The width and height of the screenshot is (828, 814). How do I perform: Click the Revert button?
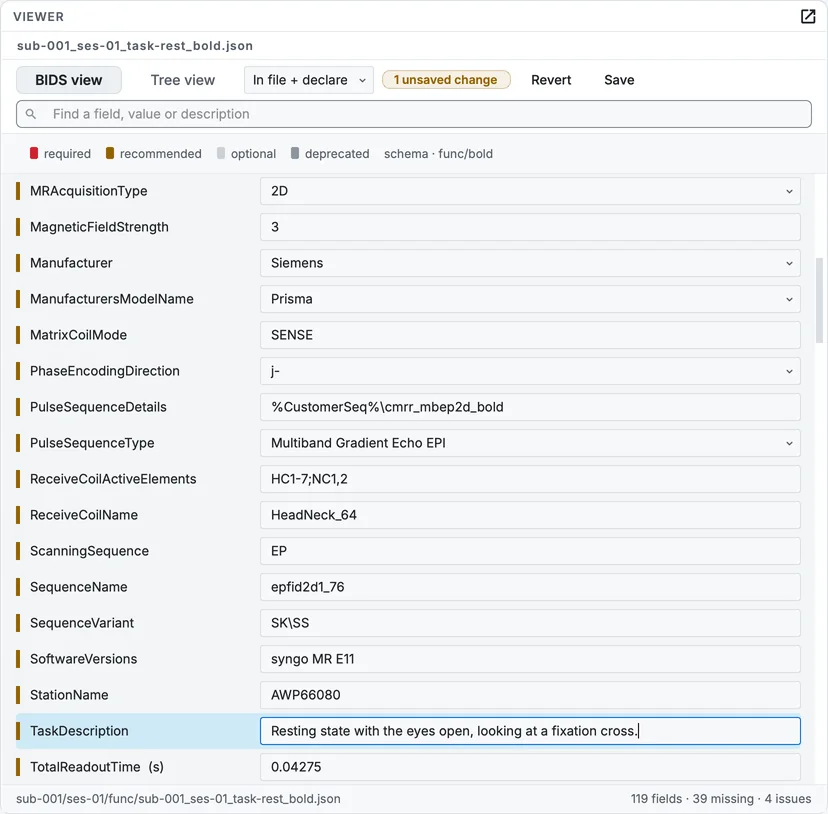tap(551, 80)
